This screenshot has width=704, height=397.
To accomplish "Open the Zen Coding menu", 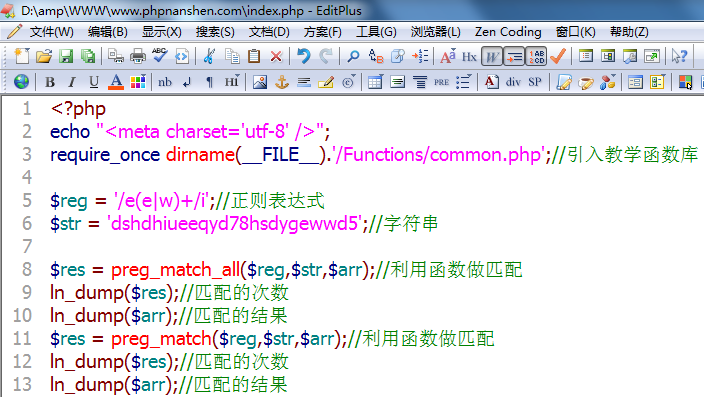I will [x=508, y=32].
